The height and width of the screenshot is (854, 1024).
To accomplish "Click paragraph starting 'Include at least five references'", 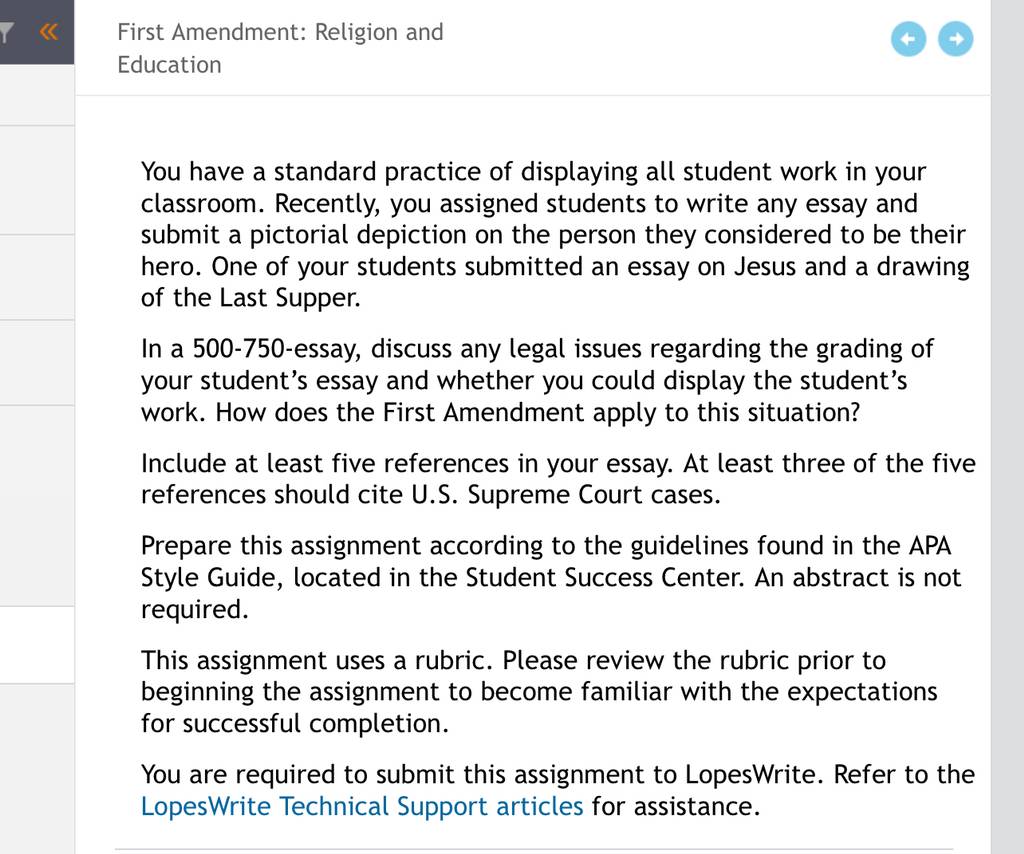I will [558, 479].
